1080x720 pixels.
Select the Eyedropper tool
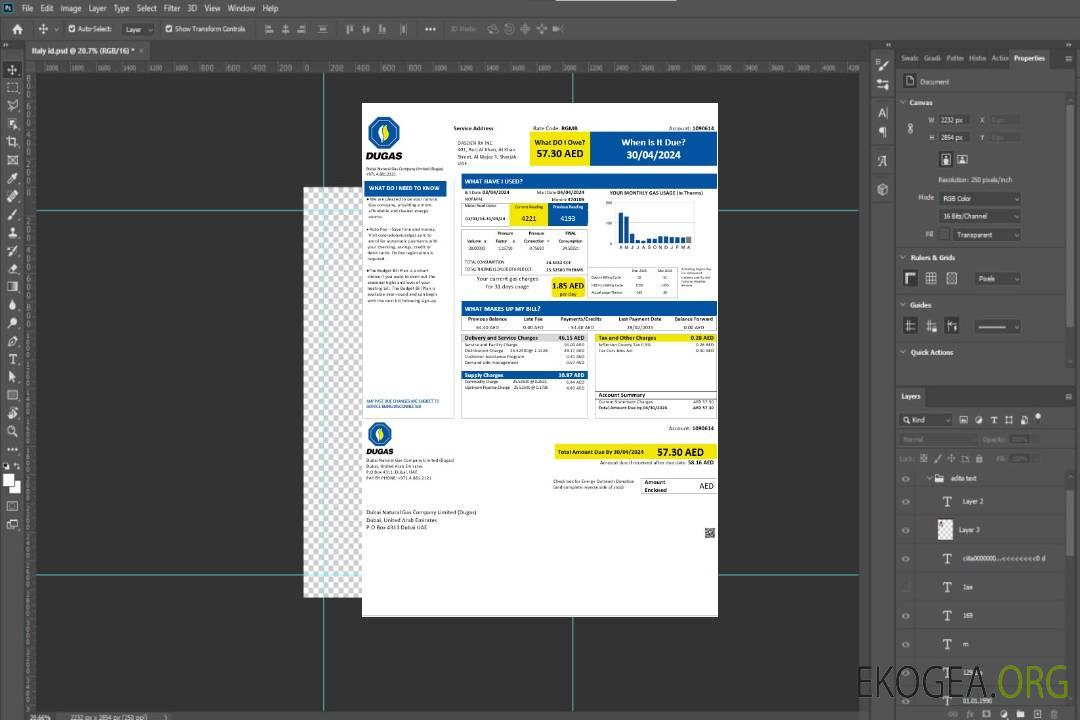12,178
